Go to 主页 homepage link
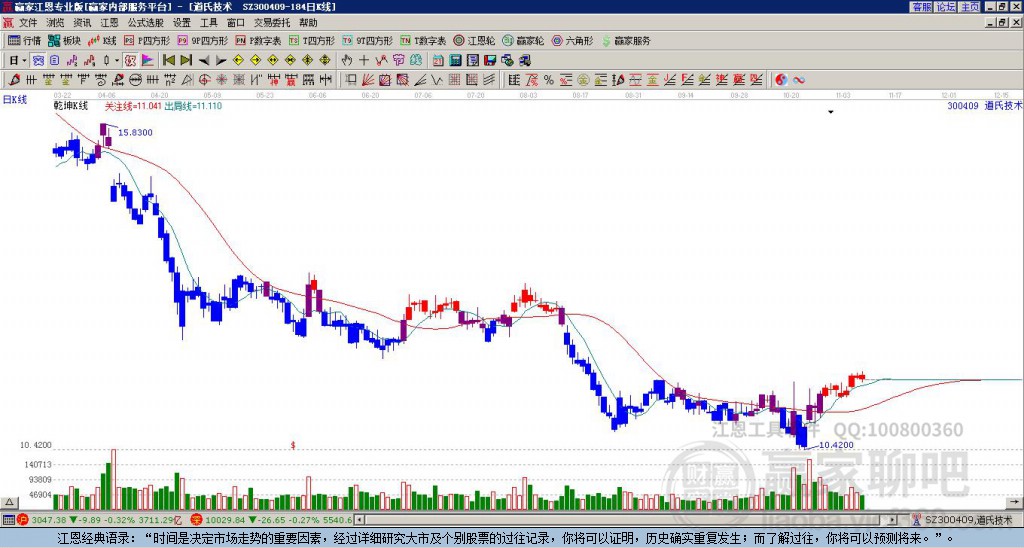This screenshot has width=1024, height=548. 970,7
